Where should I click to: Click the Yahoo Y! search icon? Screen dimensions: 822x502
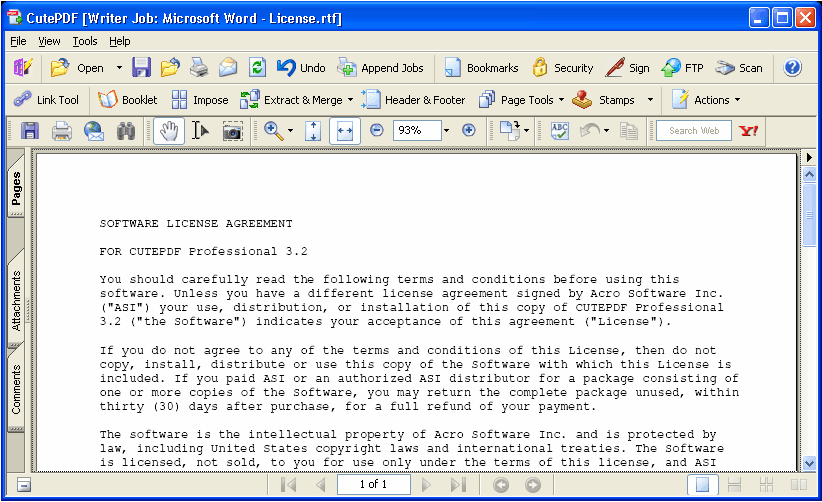click(x=748, y=130)
